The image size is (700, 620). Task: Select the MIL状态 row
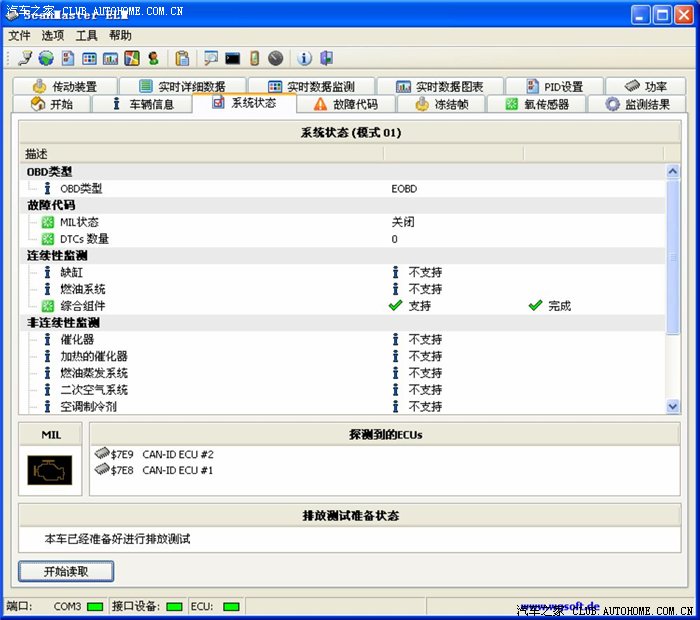pyautogui.click(x=79, y=222)
